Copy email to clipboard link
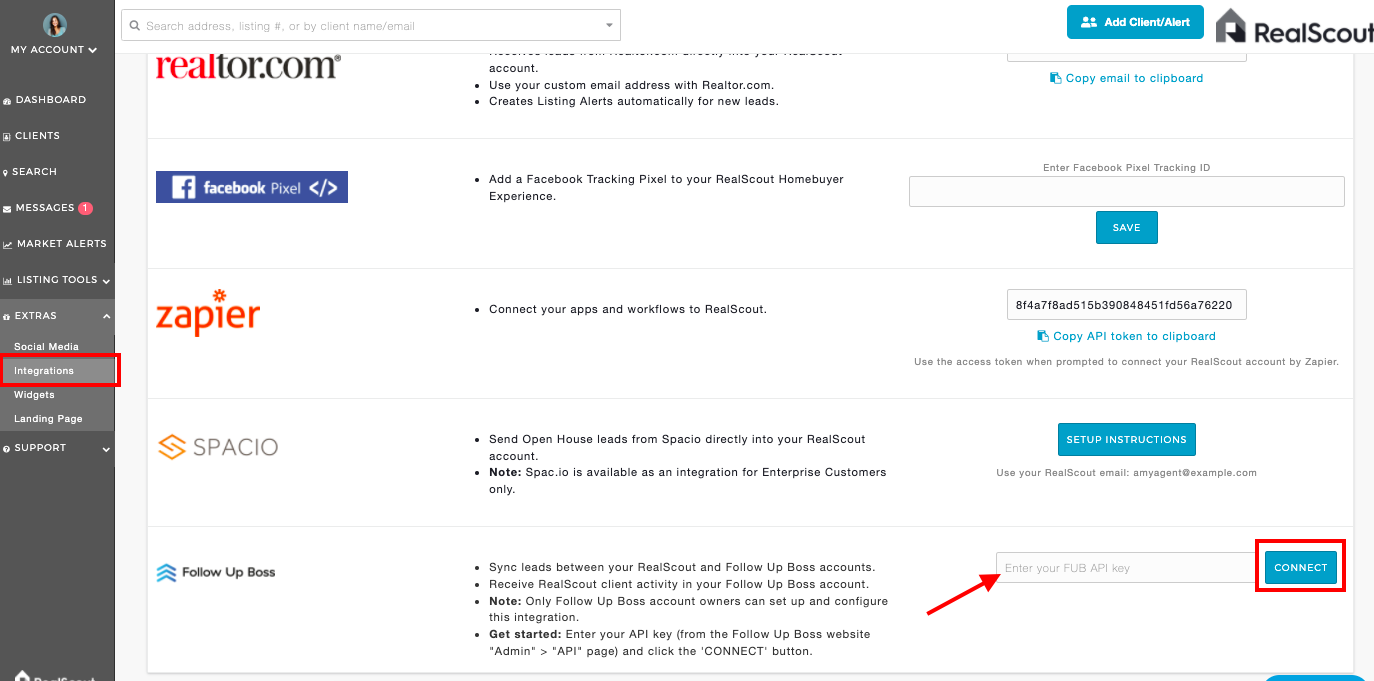 (1126, 78)
